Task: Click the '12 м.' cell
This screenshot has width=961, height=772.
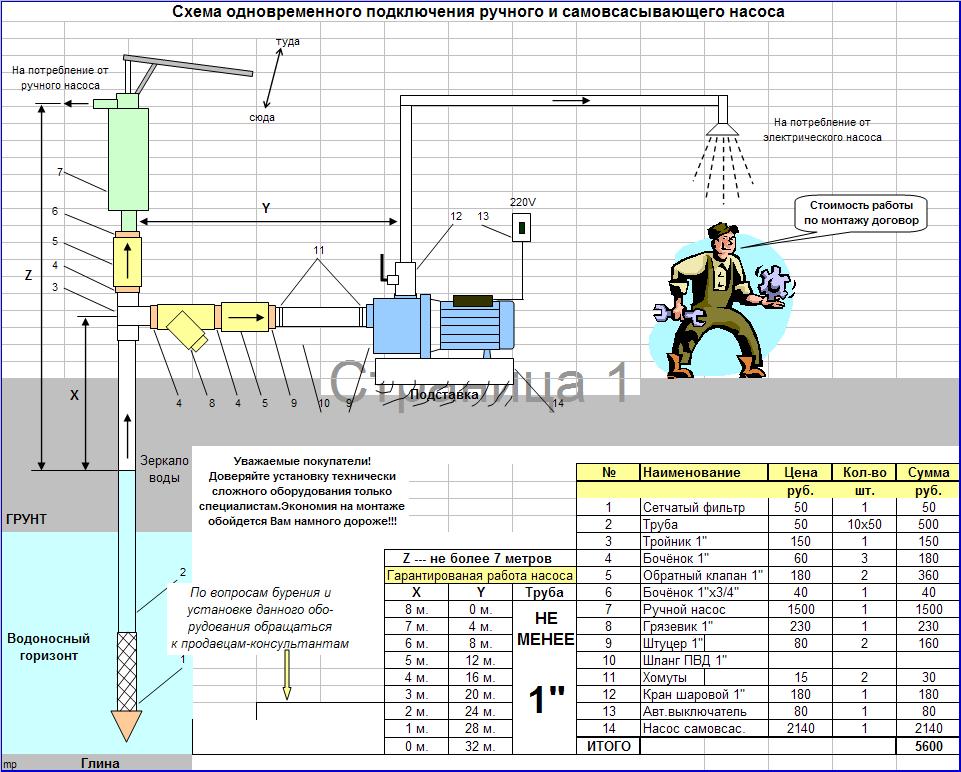Action: pyautogui.click(x=480, y=660)
